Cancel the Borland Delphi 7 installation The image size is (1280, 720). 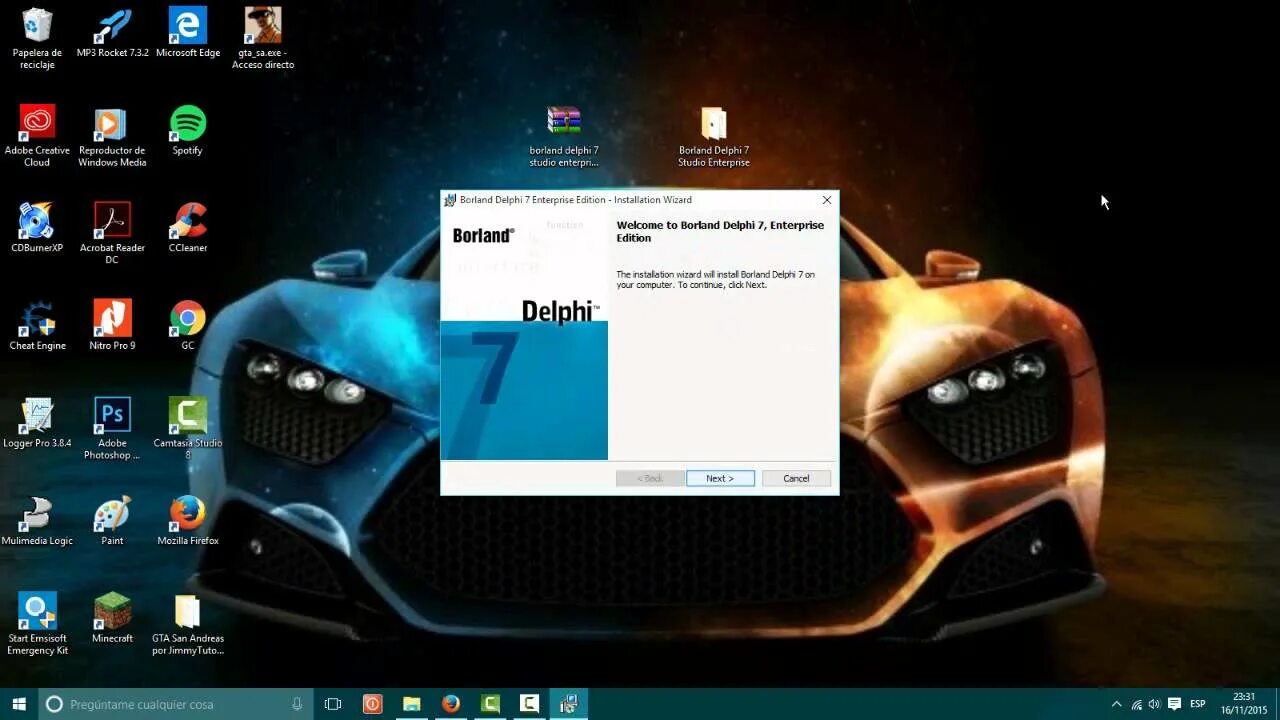coord(796,478)
